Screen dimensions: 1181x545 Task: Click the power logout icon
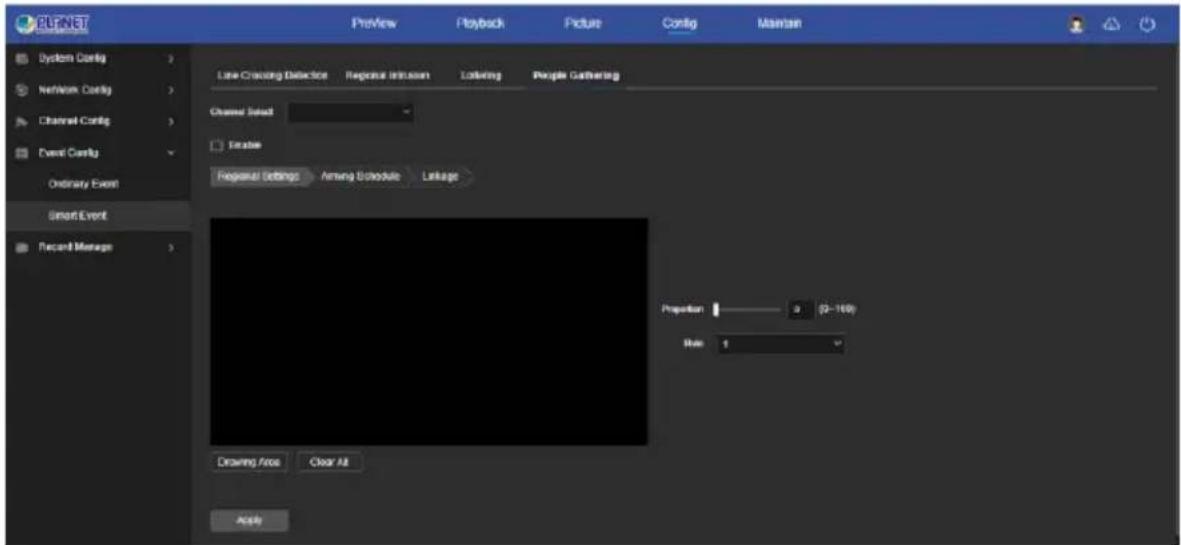pyautogui.click(x=1147, y=25)
